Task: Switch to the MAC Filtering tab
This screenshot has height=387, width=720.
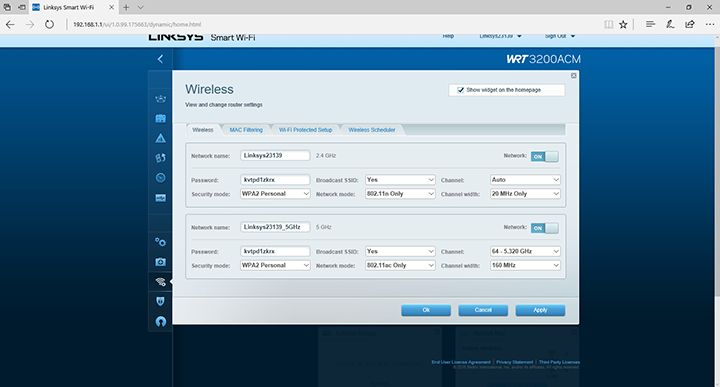Action: click(x=246, y=130)
